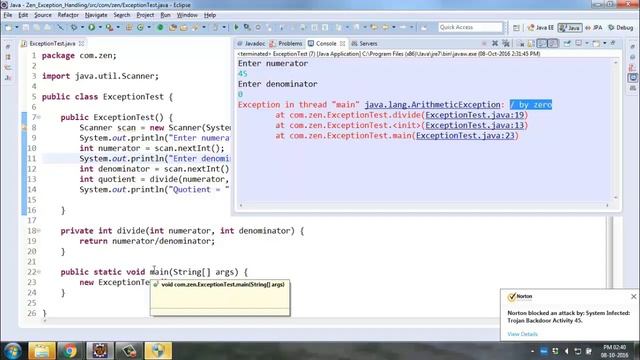Click the console horizontal scrollbar right arrow

click(607, 205)
